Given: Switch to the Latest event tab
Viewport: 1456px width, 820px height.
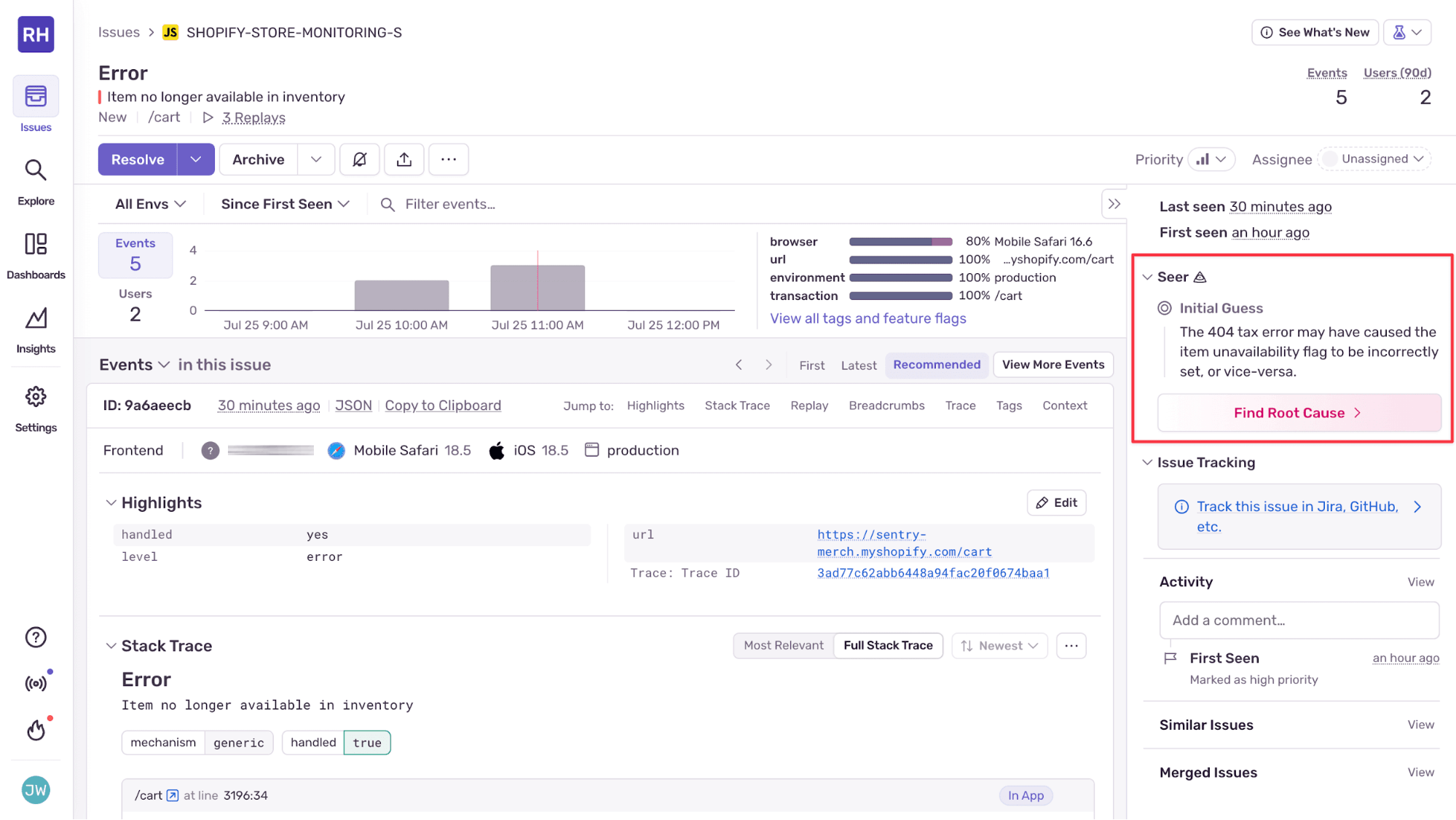Looking at the screenshot, I should click(857, 365).
